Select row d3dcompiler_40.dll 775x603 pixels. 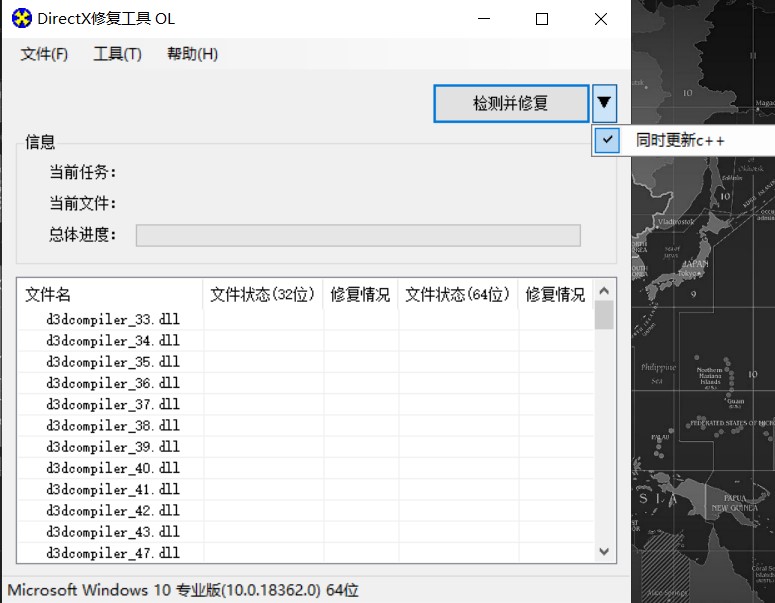pyautogui.click(x=305, y=468)
